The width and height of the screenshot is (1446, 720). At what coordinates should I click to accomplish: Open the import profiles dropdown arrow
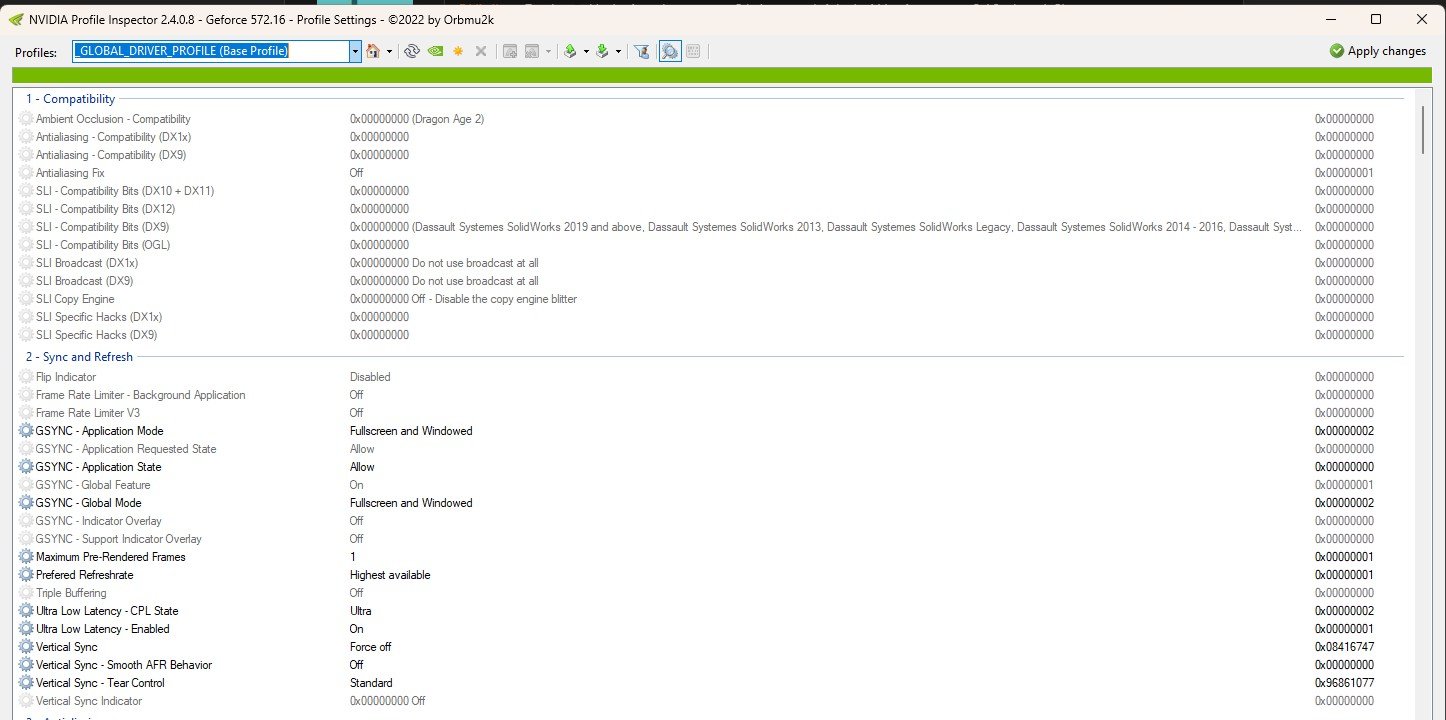pos(618,51)
